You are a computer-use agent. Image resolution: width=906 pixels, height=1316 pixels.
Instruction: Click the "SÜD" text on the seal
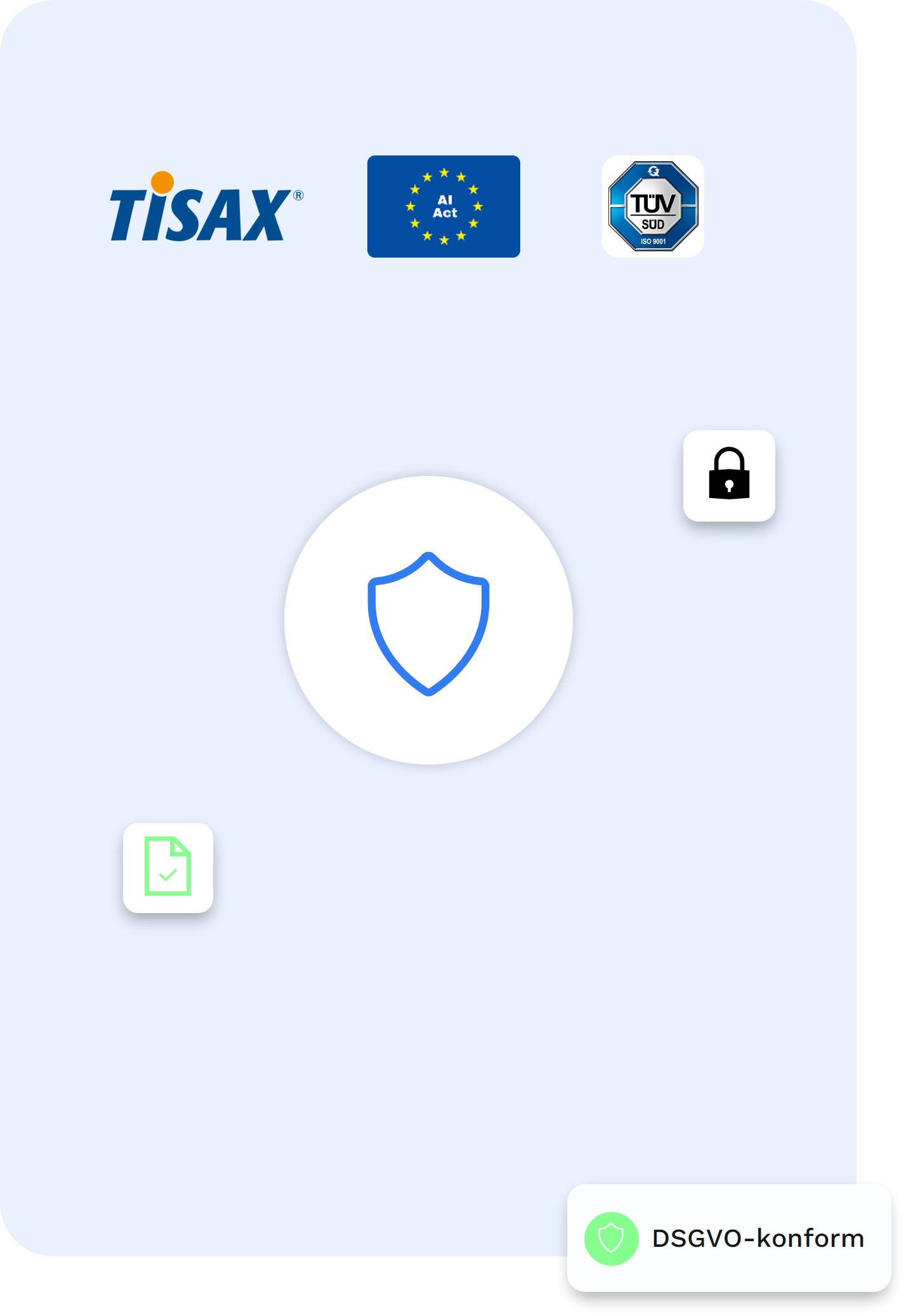click(653, 224)
